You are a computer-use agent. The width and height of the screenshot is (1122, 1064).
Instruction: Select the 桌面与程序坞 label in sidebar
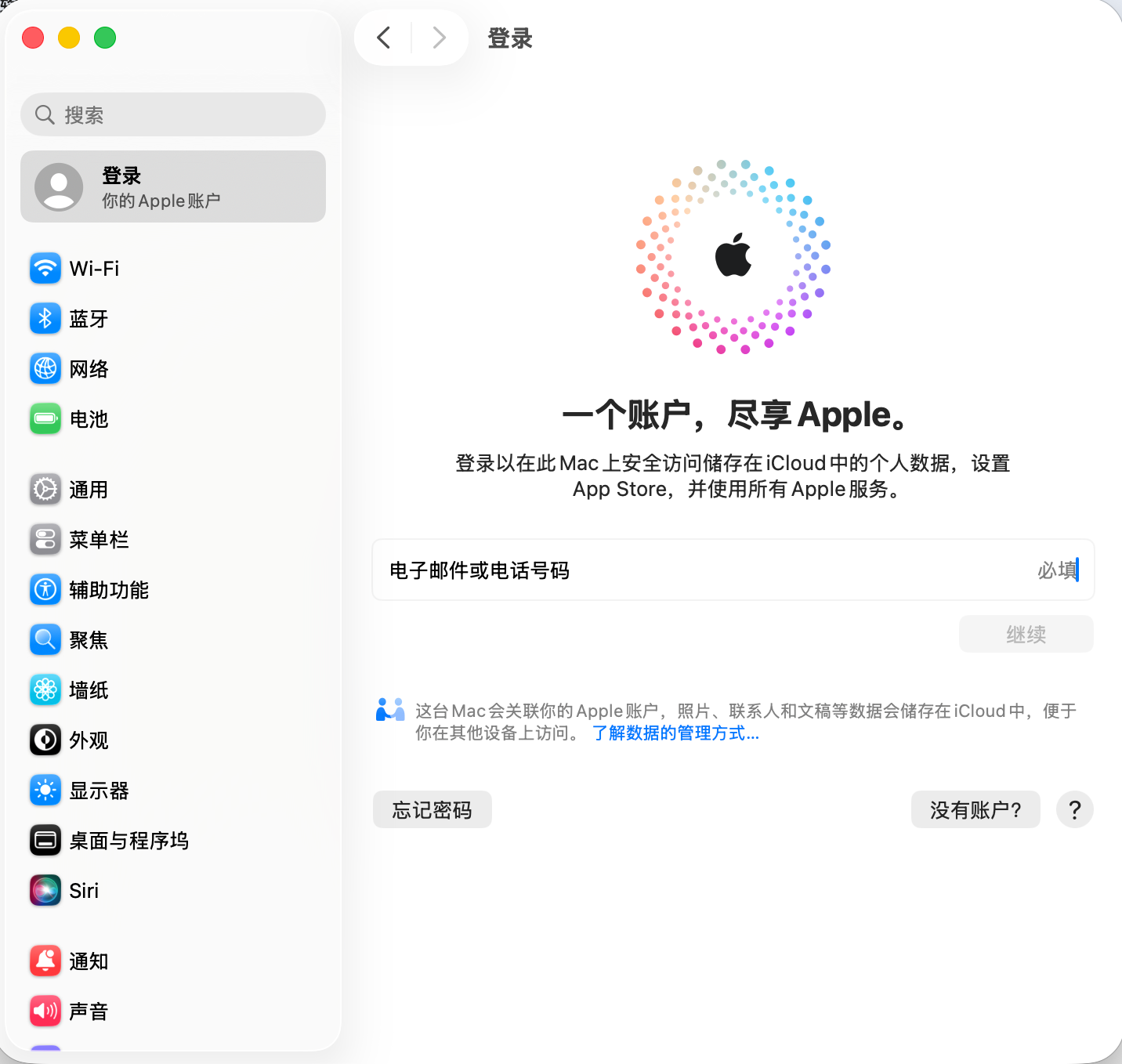129,841
